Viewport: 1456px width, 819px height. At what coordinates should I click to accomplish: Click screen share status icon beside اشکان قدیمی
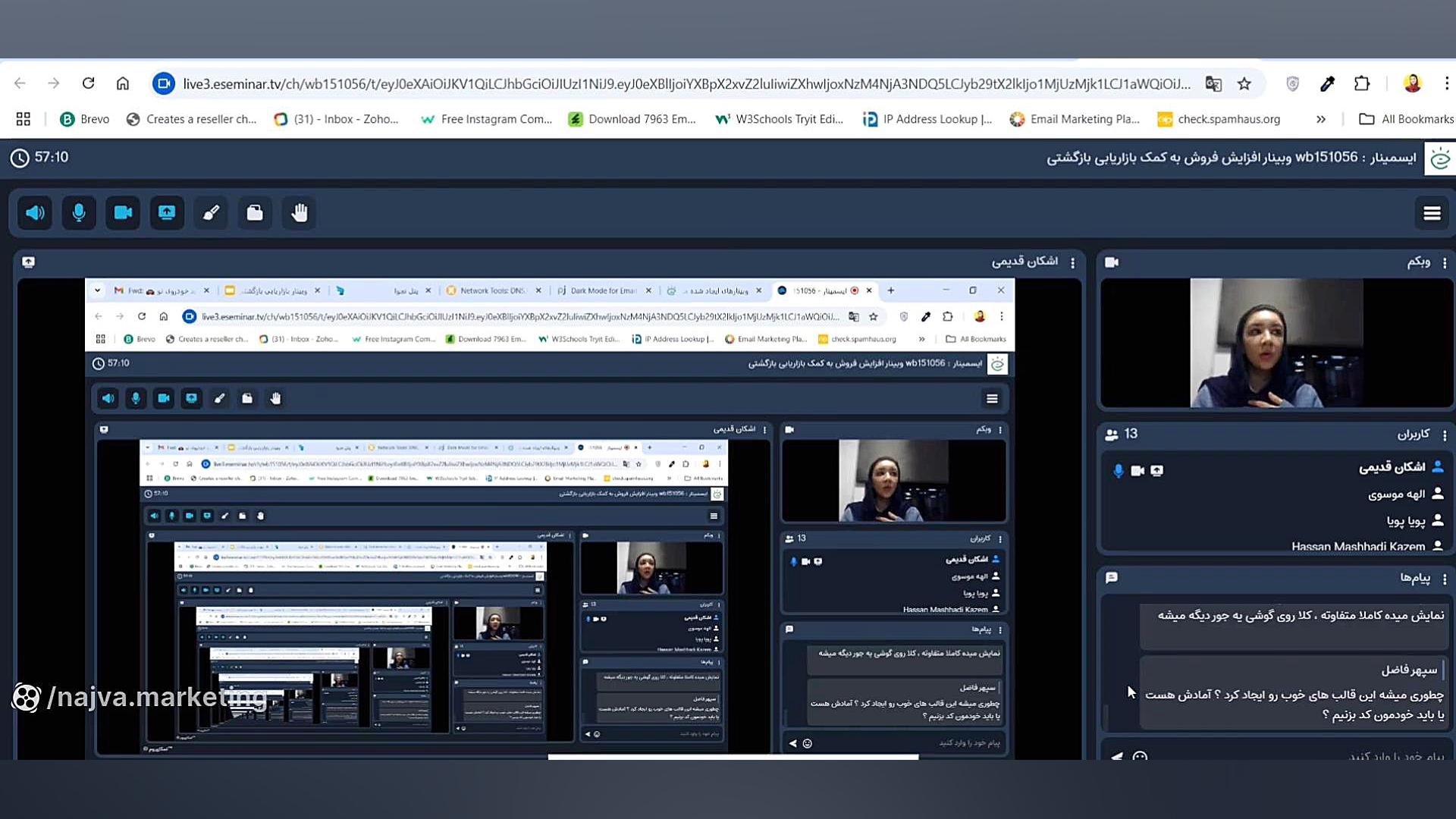point(1157,471)
